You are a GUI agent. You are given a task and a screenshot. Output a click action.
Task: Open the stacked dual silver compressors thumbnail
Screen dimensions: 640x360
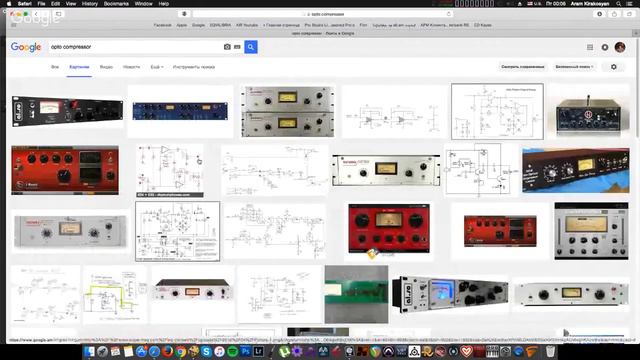coord(287,111)
